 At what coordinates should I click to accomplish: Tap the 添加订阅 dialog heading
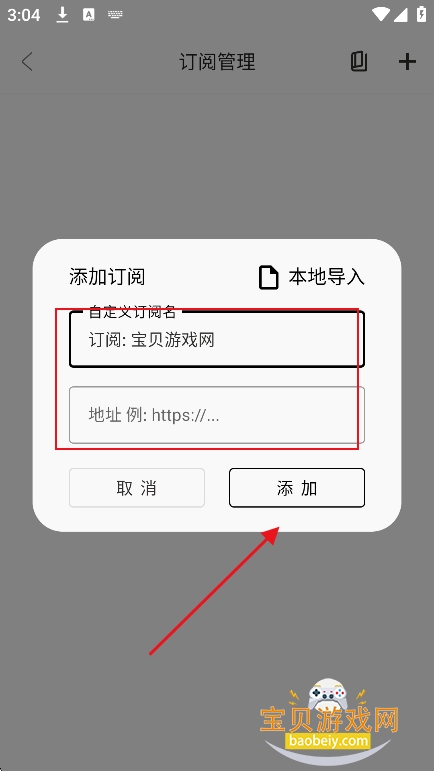107,277
